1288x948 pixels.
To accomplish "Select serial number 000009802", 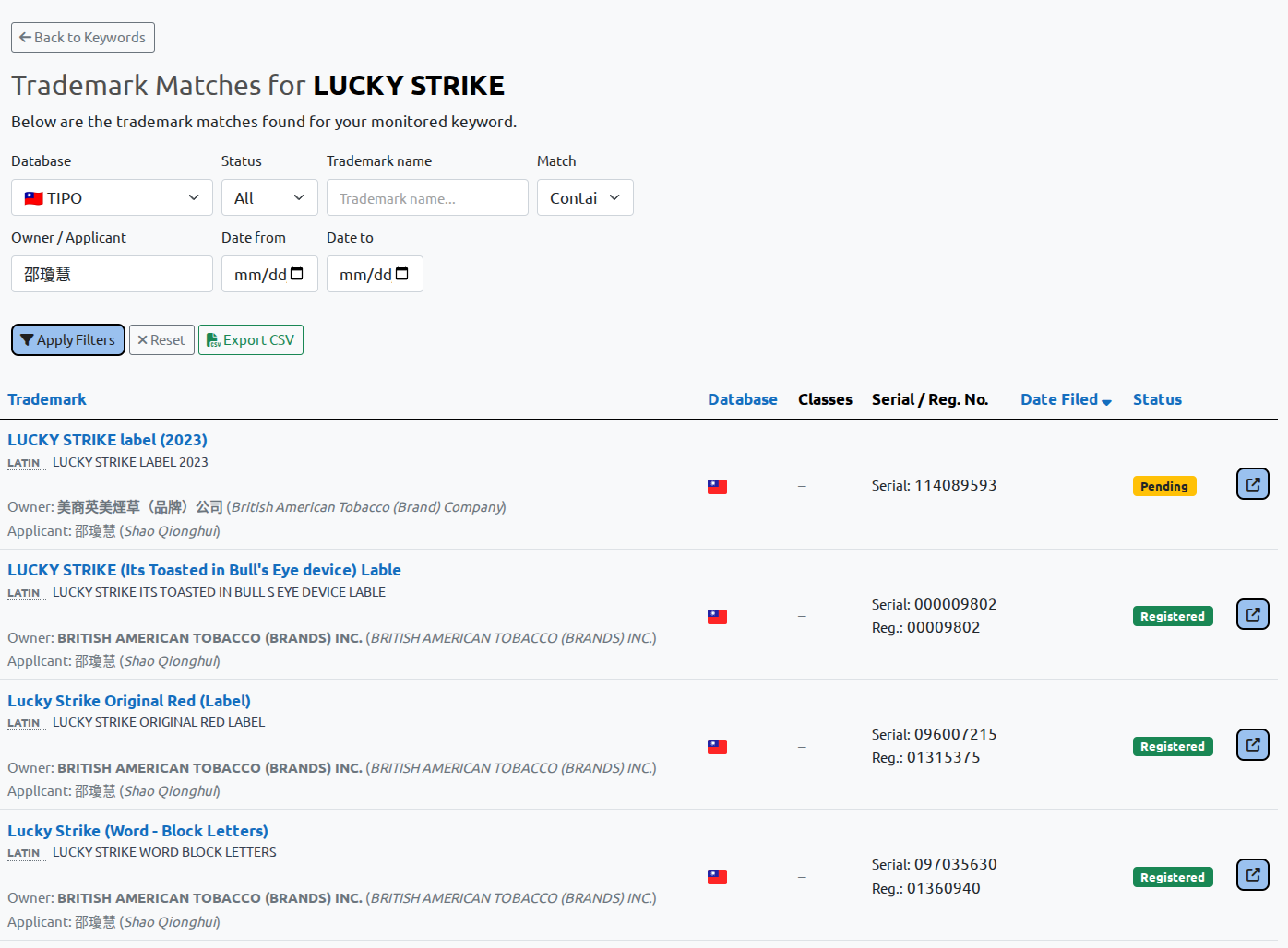I will [x=955, y=604].
